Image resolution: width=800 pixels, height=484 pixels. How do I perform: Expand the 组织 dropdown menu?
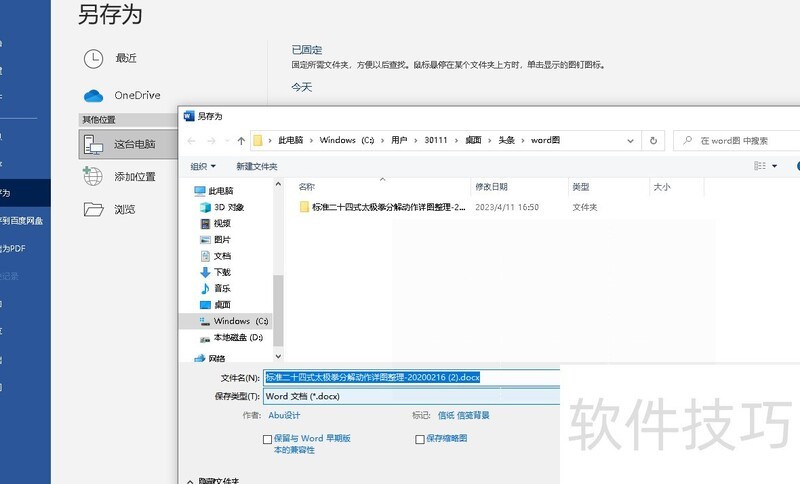pos(203,166)
